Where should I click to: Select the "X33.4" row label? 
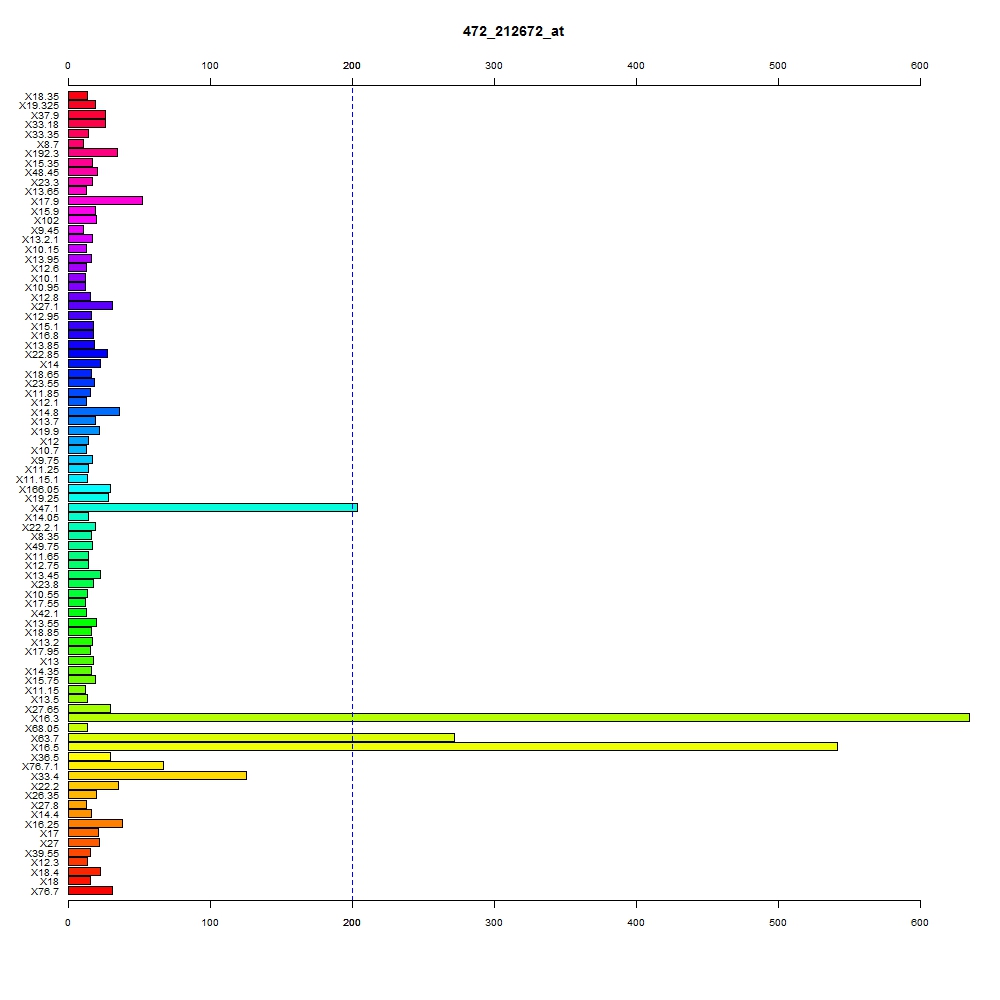click(45, 776)
